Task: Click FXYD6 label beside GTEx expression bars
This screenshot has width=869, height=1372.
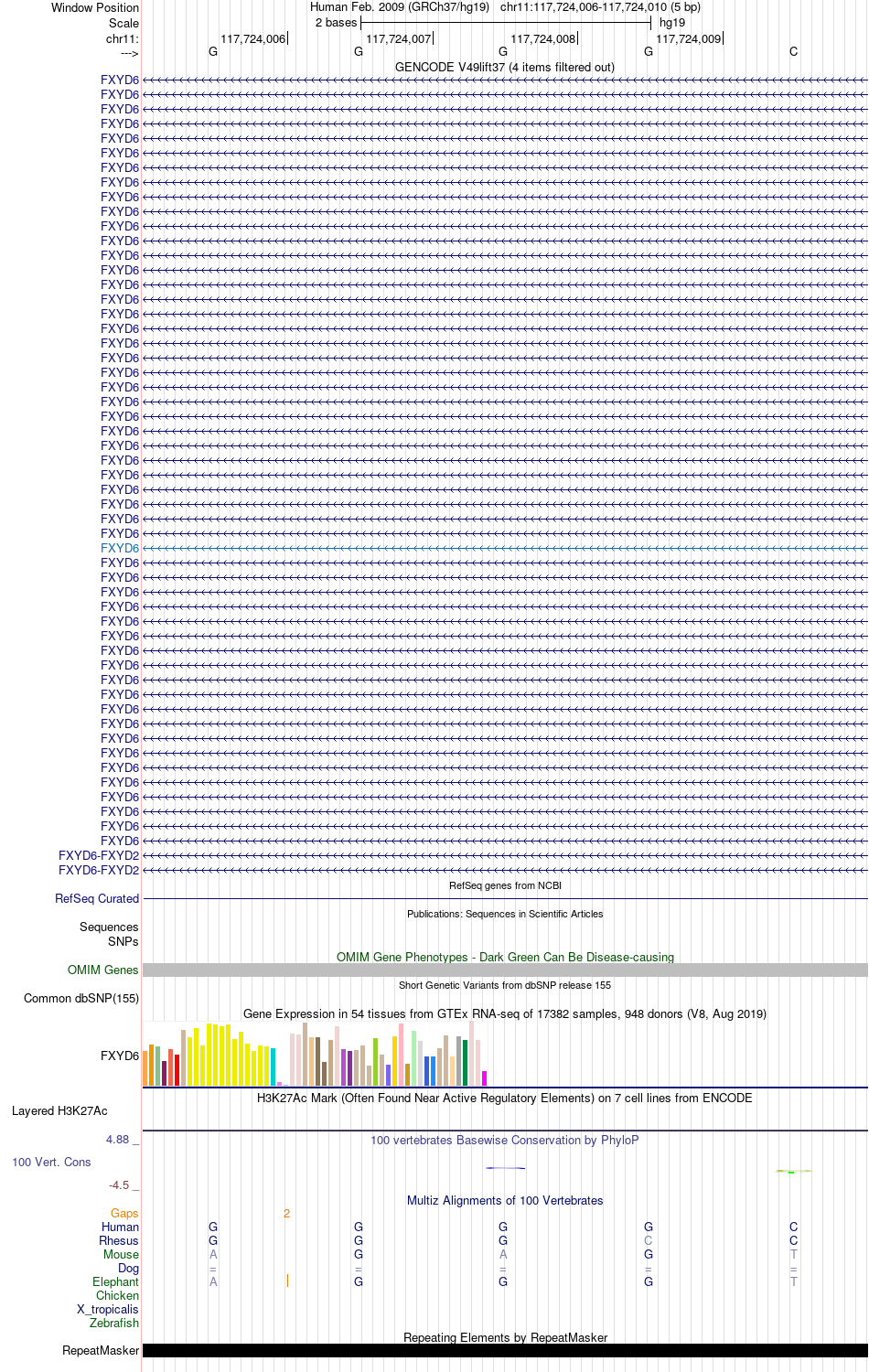Action: coord(120,1056)
